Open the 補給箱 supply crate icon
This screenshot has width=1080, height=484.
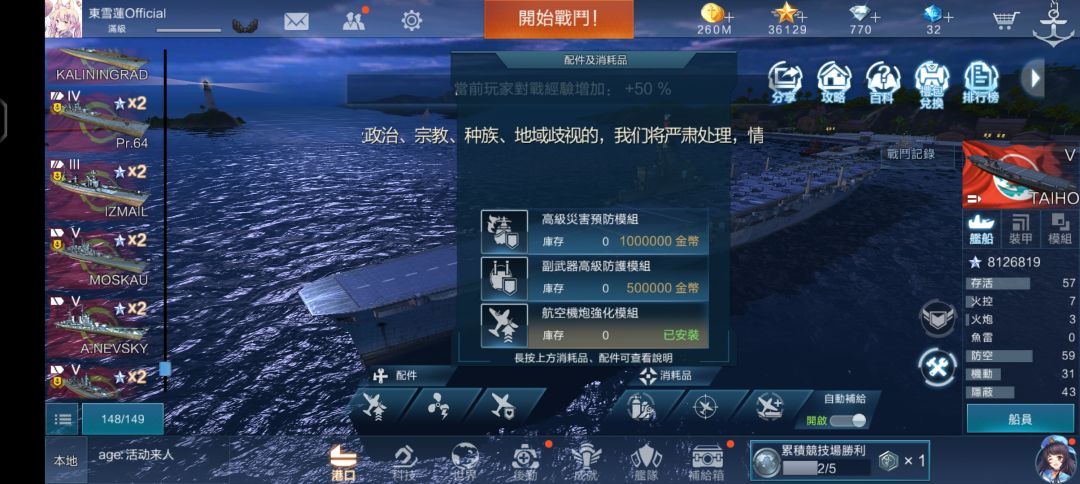(x=707, y=462)
